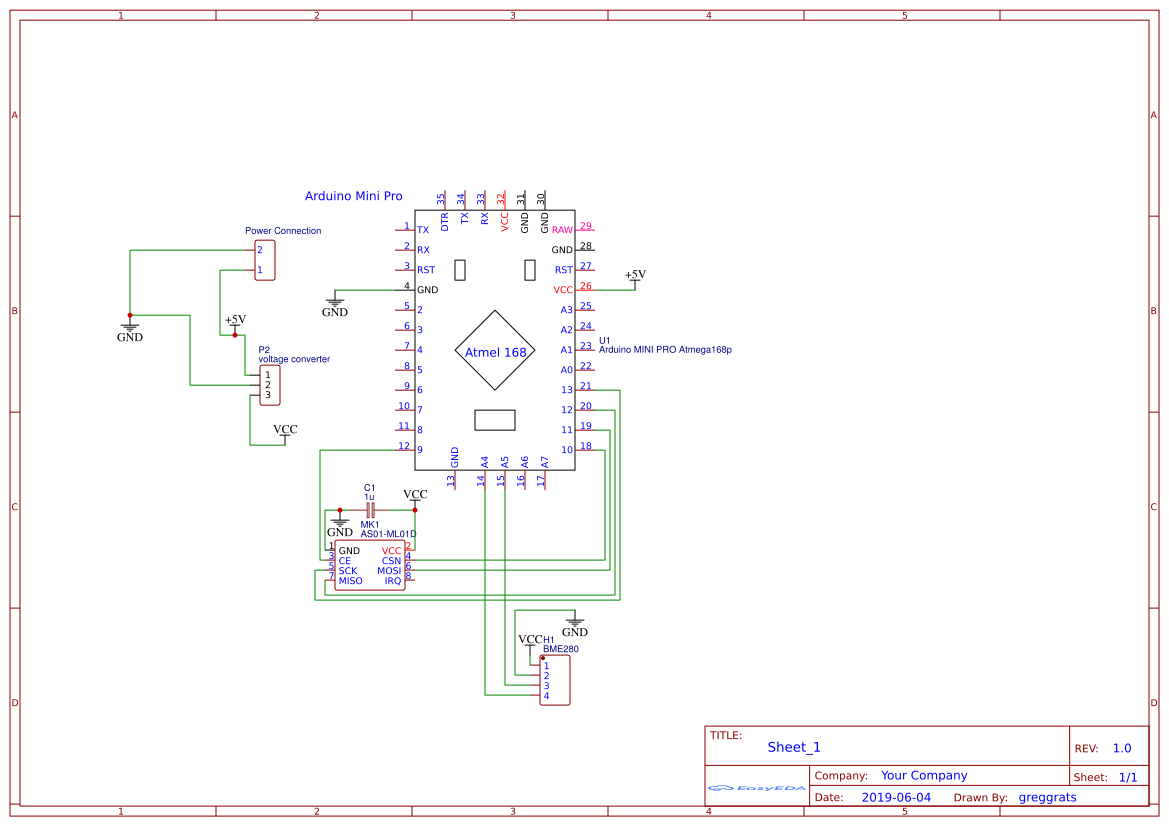Select pin 2 of the Power Connection header
Image resolution: width=1169 pixels, height=827 pixels.
coord(259,250)
